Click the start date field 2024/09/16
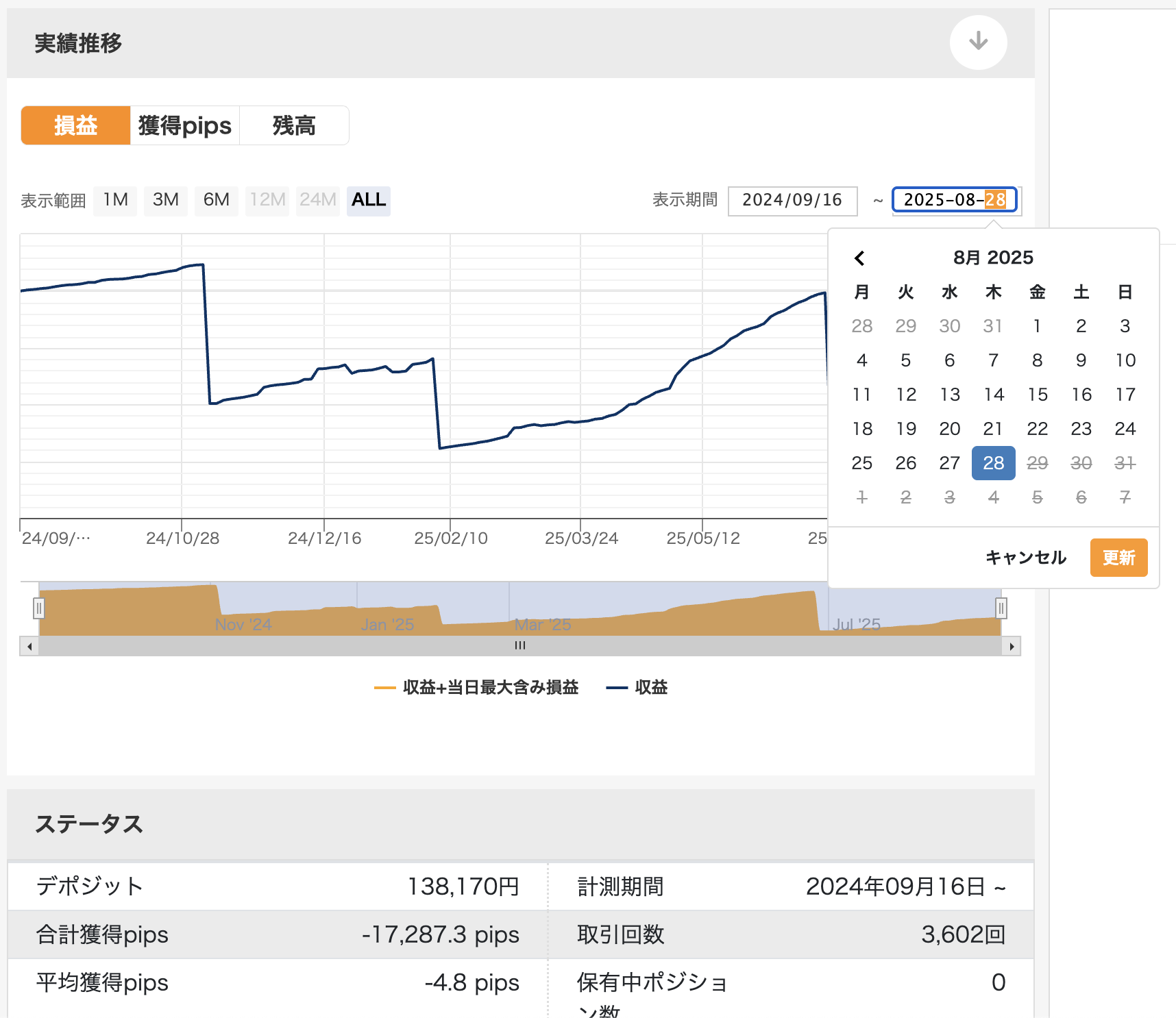The image size is (1176, 1018). coord(792,200)
